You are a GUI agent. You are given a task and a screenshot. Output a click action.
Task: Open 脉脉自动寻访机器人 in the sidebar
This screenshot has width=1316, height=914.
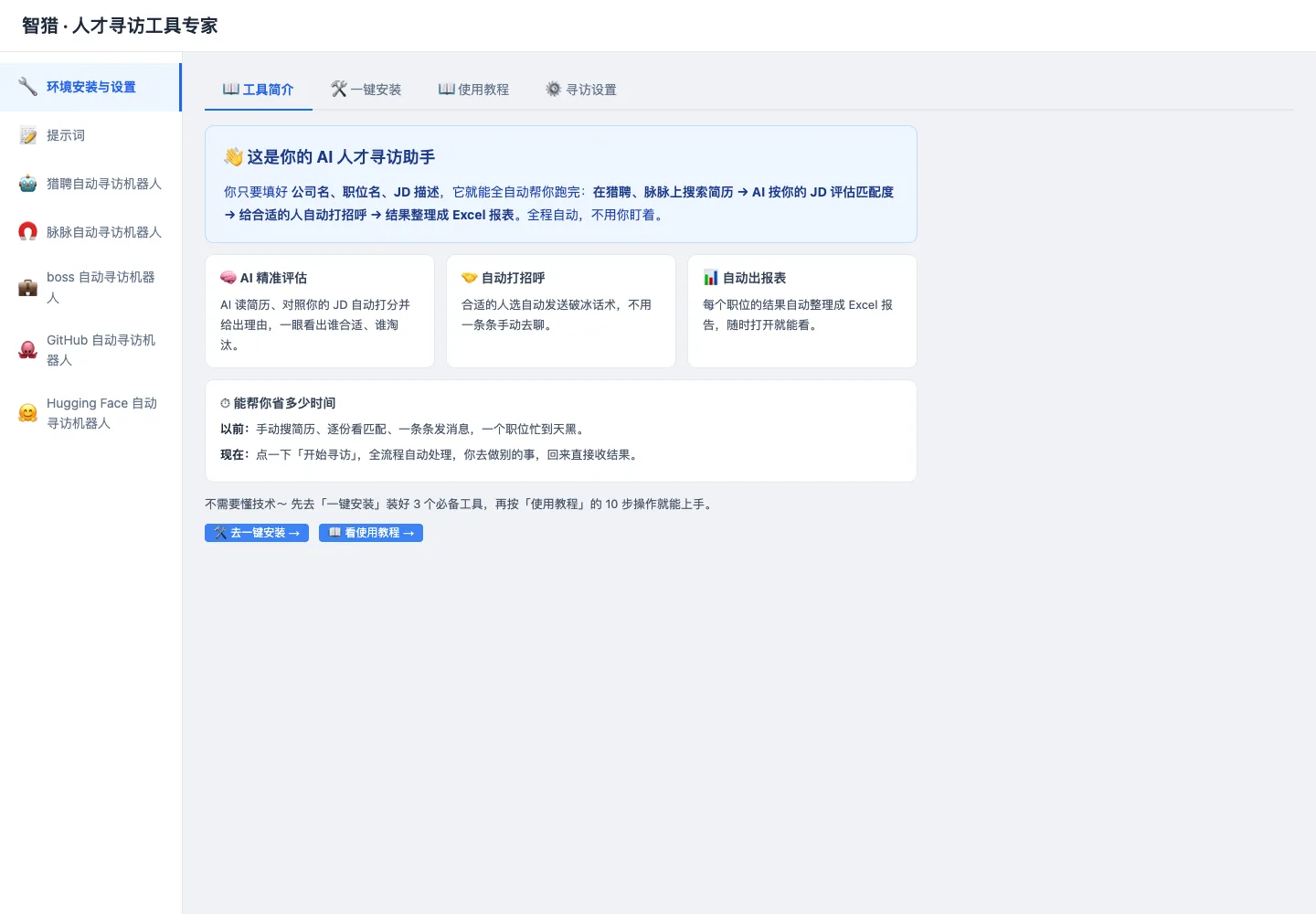[x=90, y=232]
